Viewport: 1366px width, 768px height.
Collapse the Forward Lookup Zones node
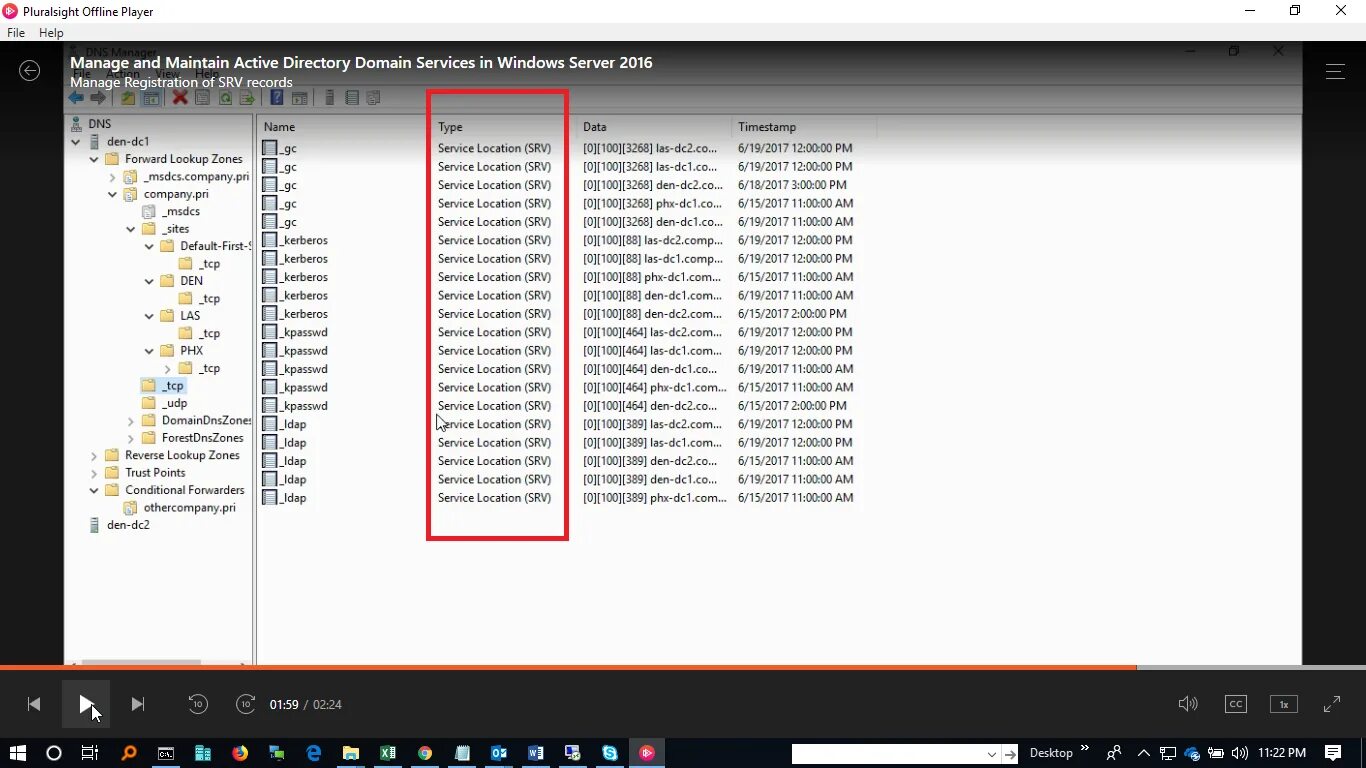click(94, 159)
